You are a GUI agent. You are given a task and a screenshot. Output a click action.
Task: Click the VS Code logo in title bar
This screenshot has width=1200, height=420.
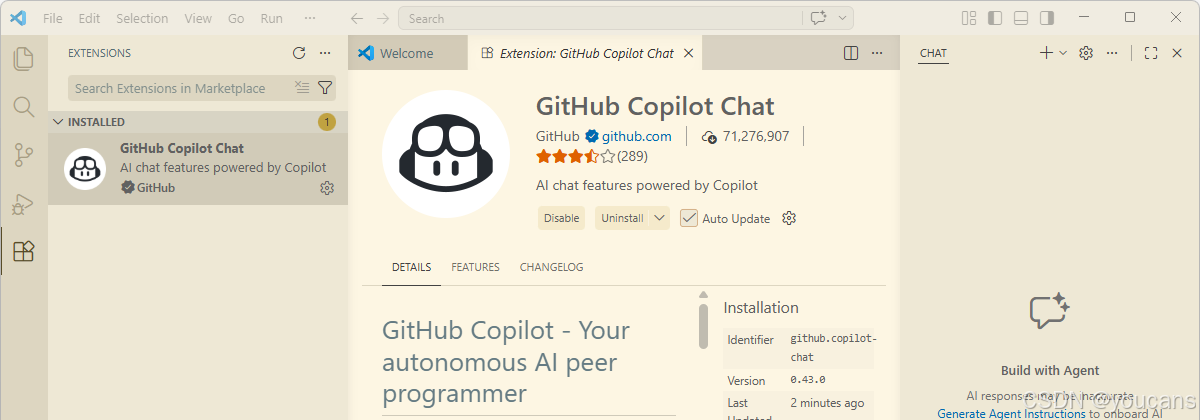click(x=17, y=18)
